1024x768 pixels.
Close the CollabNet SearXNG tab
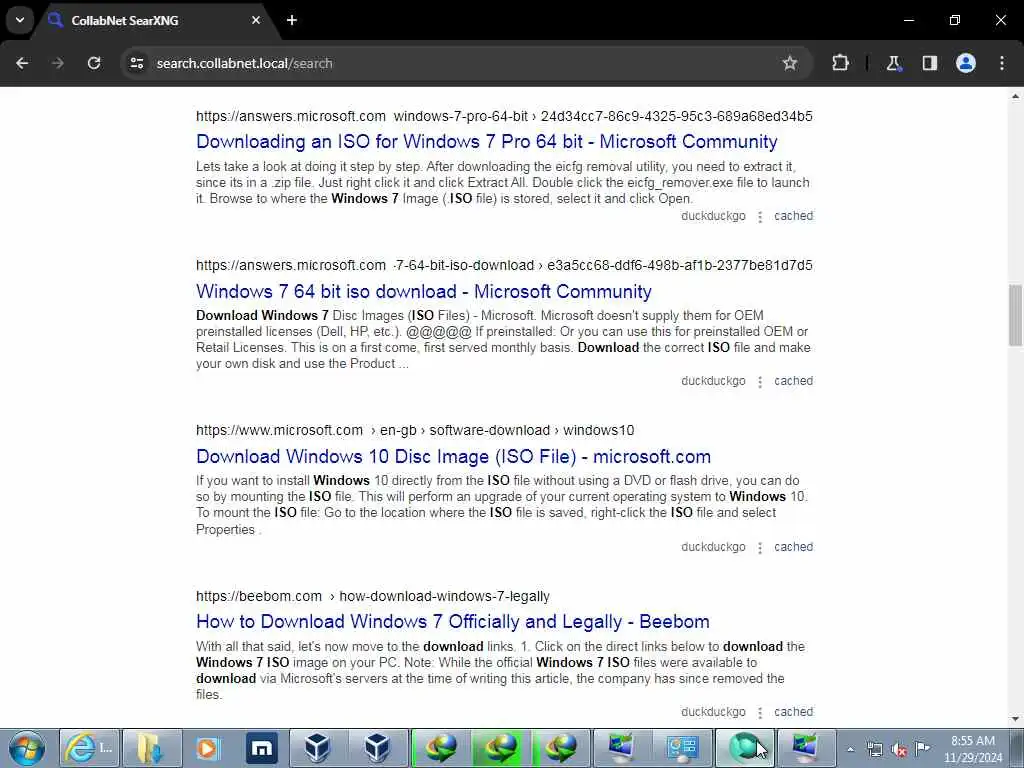point(256,20)
